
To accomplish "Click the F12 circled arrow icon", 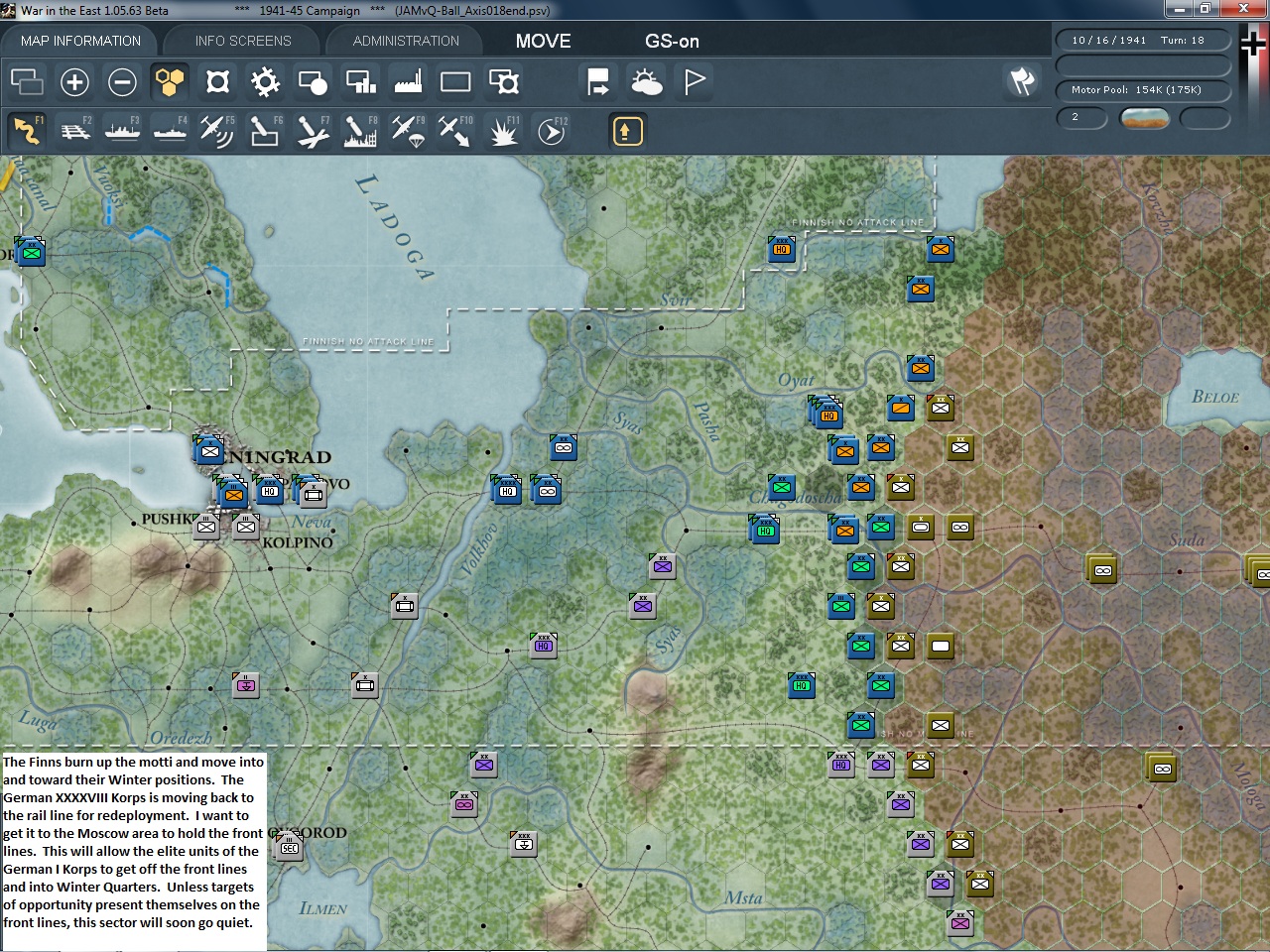I will point(551,131).
